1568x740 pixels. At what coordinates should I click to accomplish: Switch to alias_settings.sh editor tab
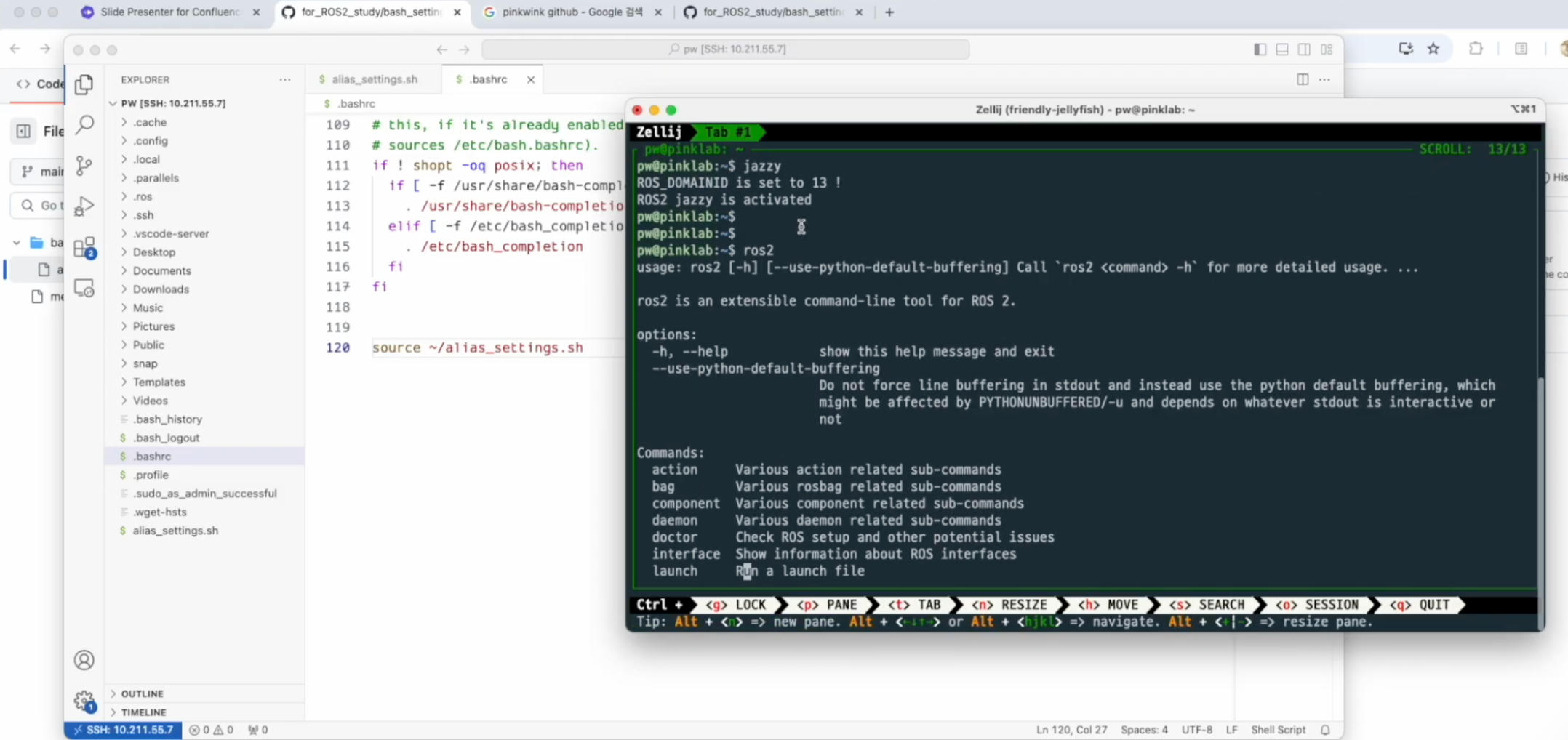(373, 79)
